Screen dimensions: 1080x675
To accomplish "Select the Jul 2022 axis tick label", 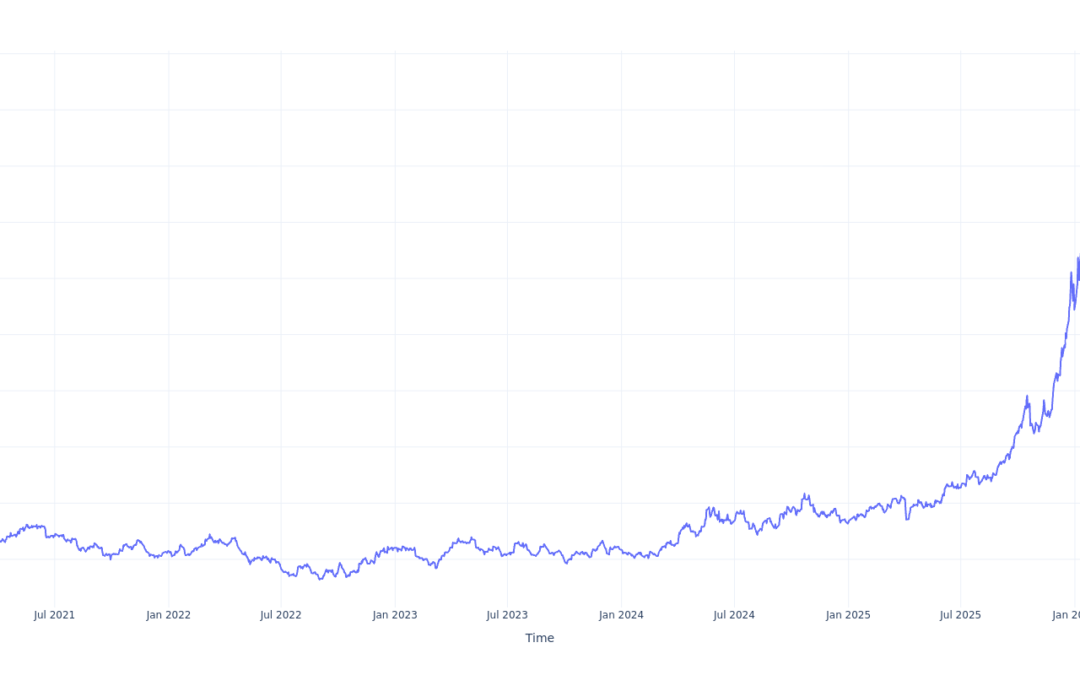I will (x=281, y=615).
